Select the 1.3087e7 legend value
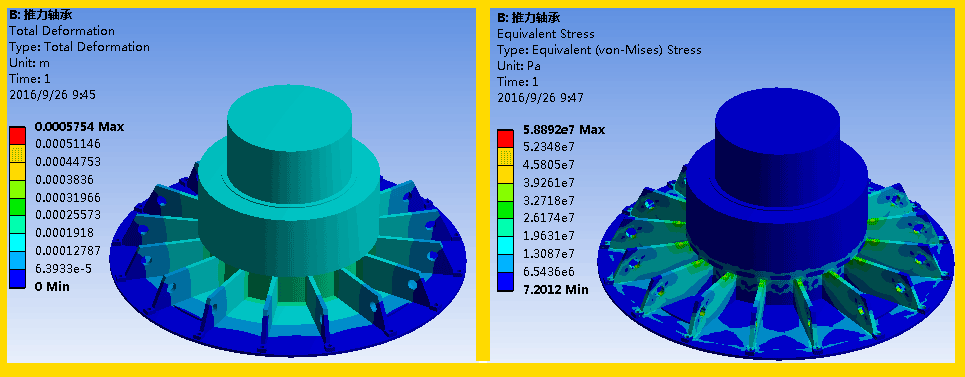 click(x=549, y=254)
